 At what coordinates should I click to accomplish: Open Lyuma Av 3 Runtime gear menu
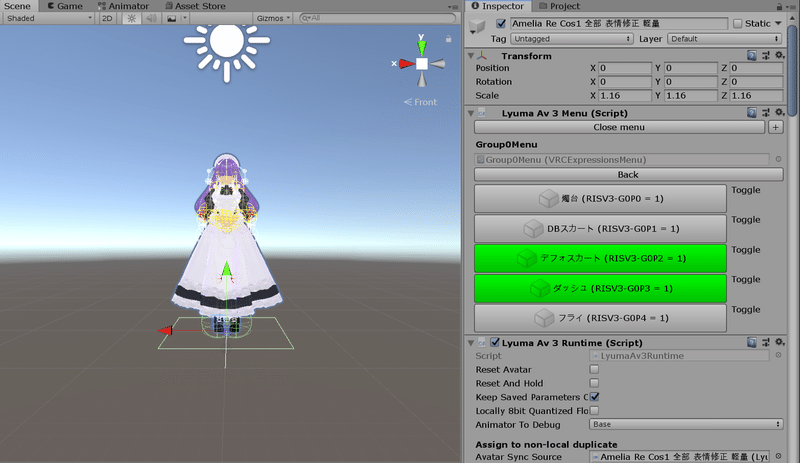point(779,343)
